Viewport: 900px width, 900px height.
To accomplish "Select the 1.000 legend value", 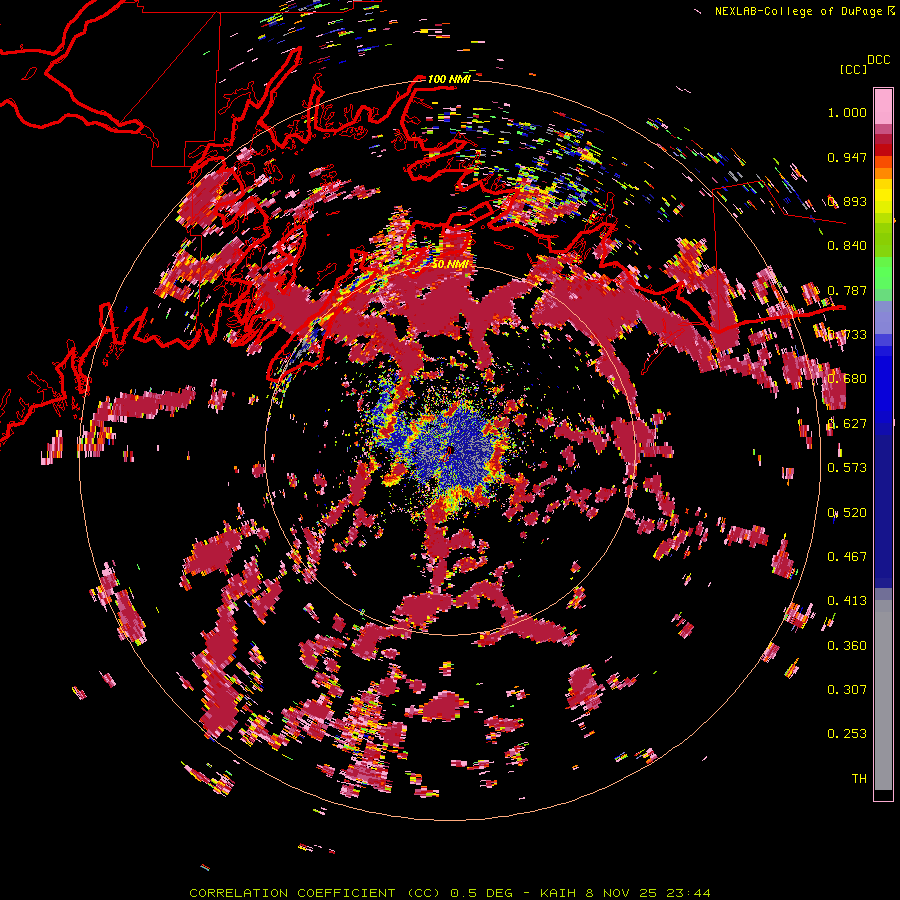I will pos(847,112).
